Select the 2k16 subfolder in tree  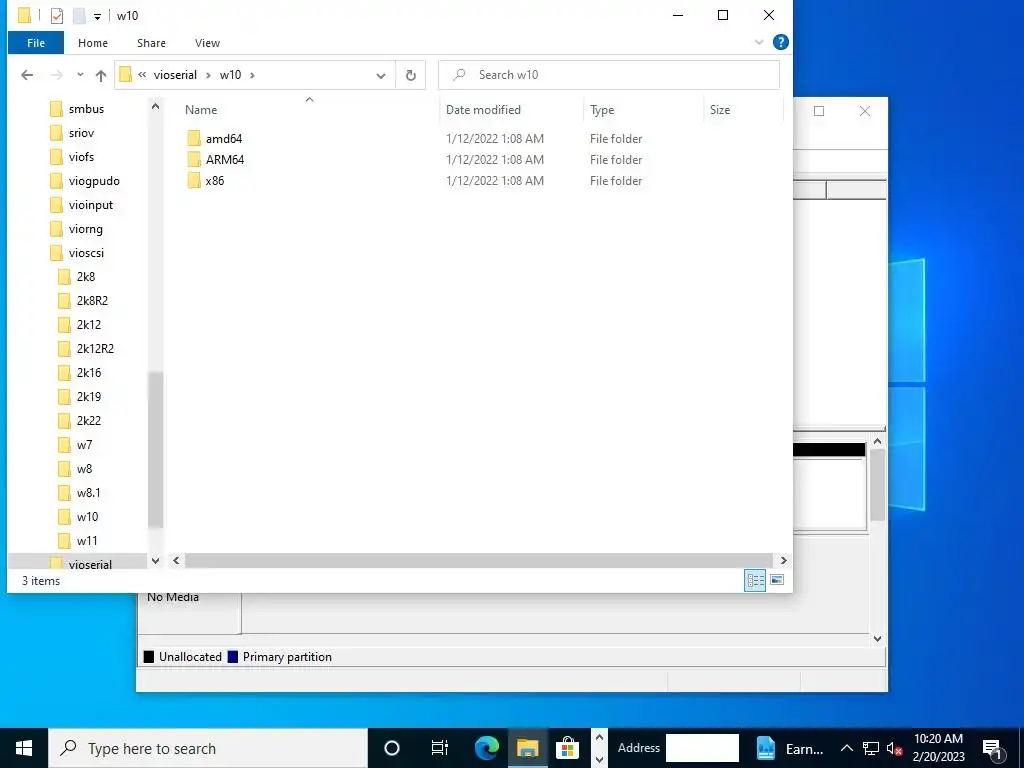point(89,372)
